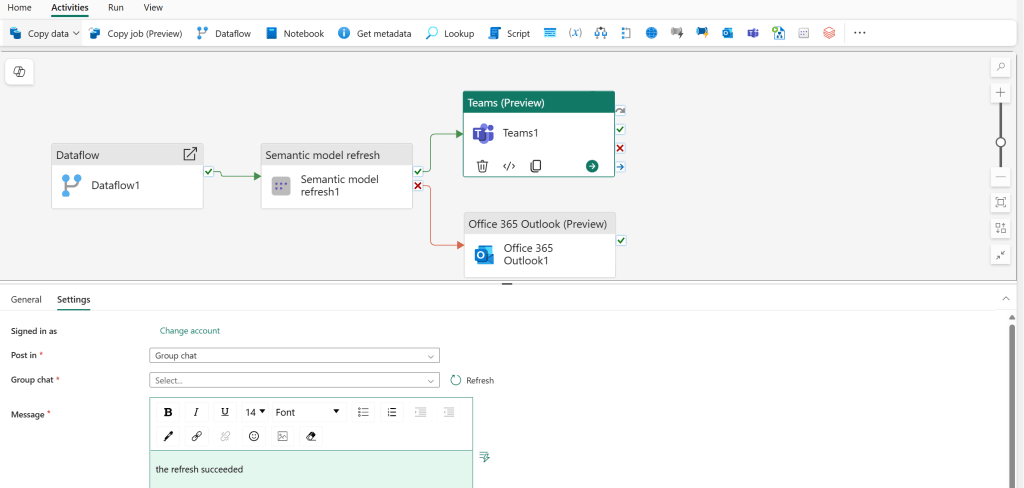Add a Semantic model refresh activity from the toolbar
Screen dimensions: 1024x488
click(x=804, y=33)
